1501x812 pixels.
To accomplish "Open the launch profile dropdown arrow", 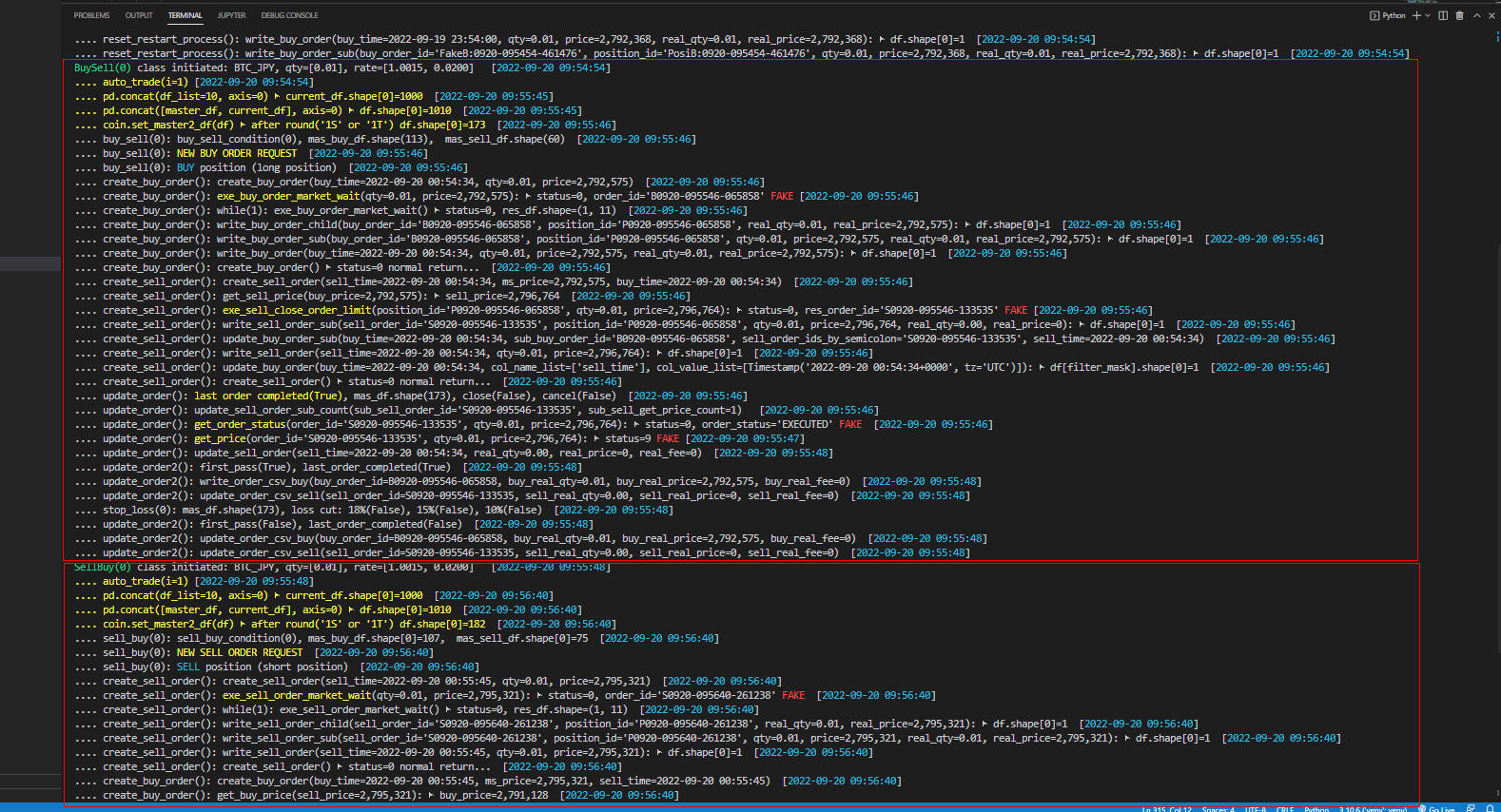I will [1428, 15].
